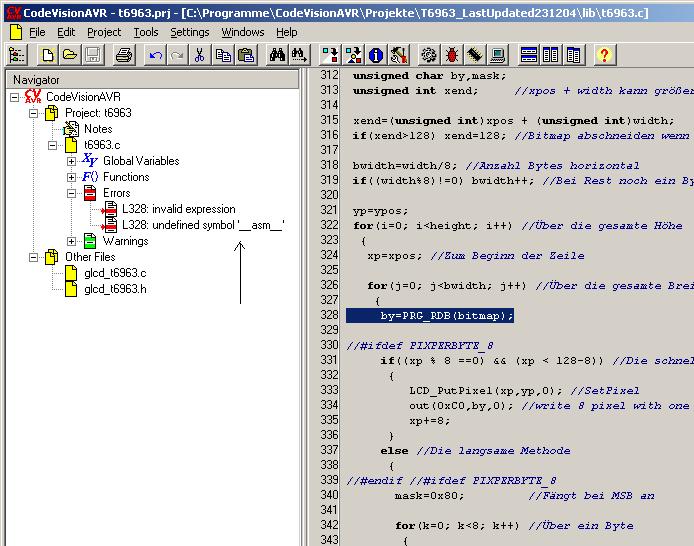Click the last window-arrangement icon
Viewport: 694px width, 546px height.
click(573, 55)
